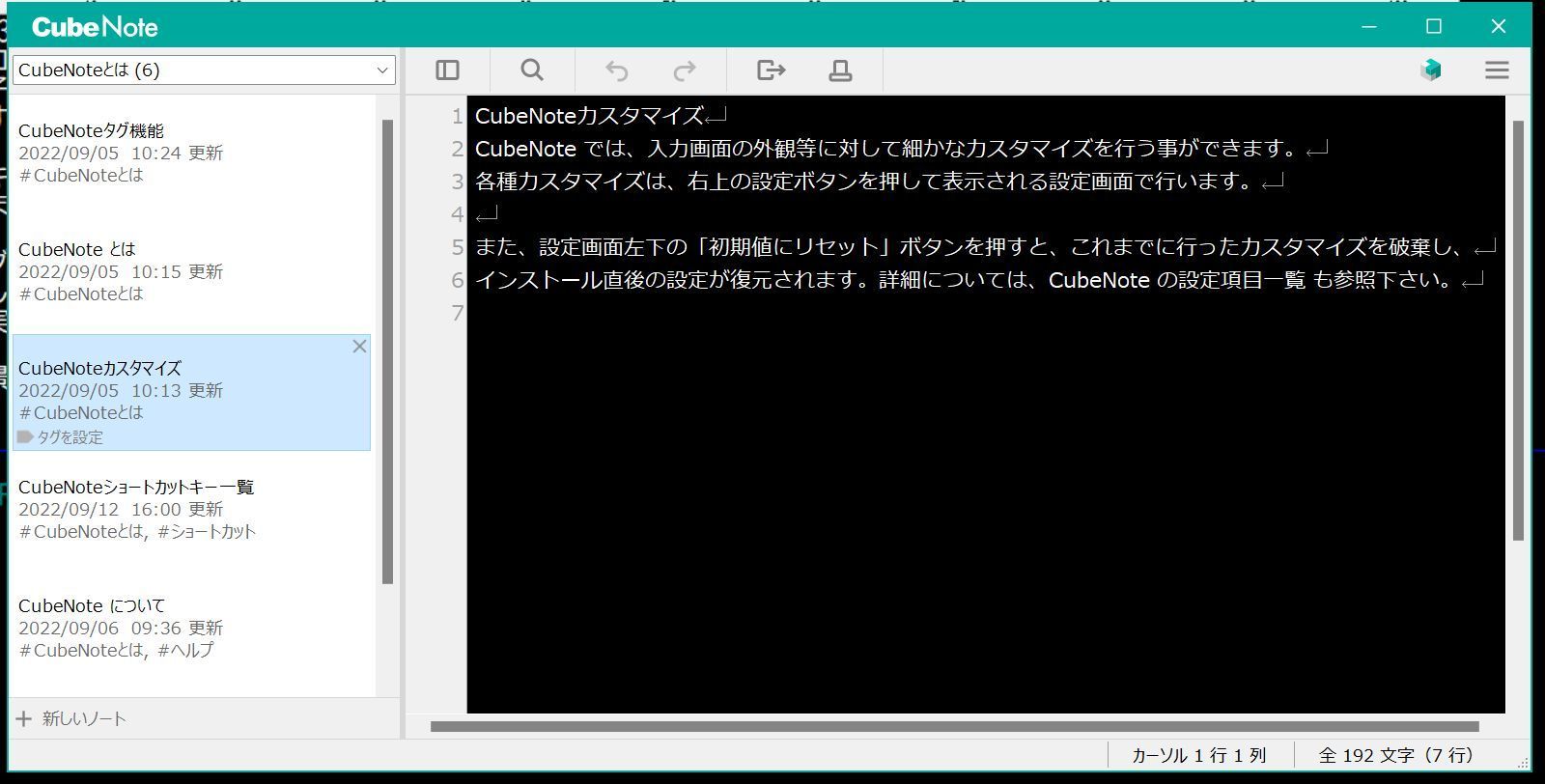Viewport: 1545px width, 784px height.
Task: Delete the CubeNoteカスタマイズ note with X
Action: click(x=359, y=347)
